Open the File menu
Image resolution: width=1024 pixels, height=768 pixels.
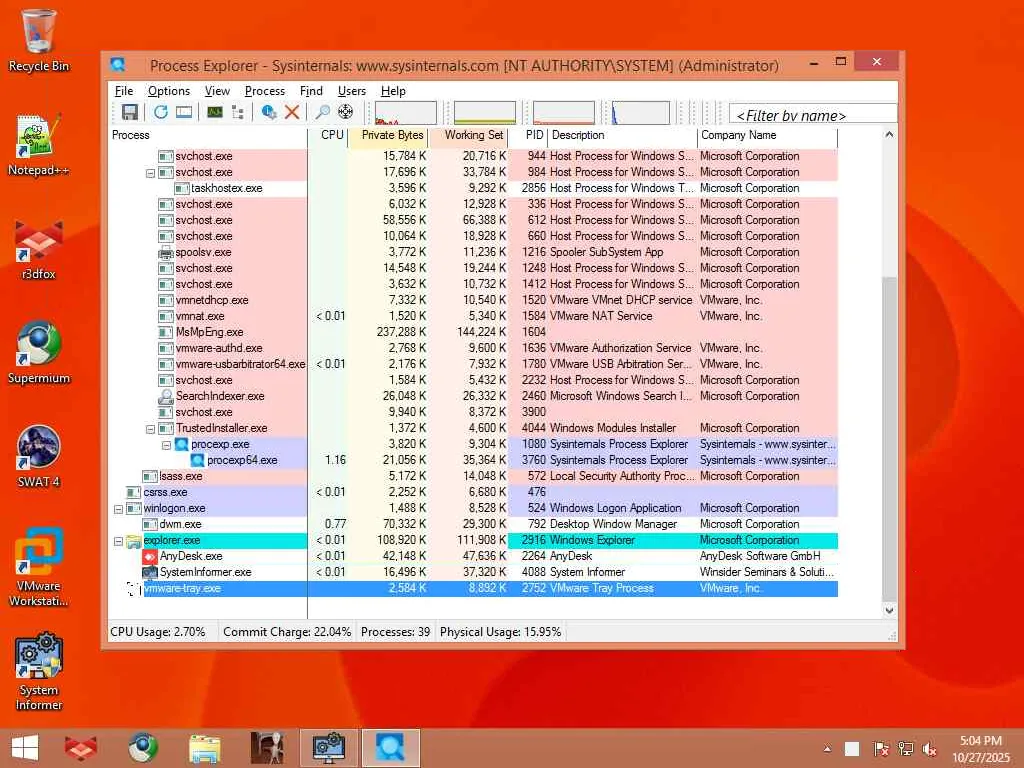(x=123, y=91)
